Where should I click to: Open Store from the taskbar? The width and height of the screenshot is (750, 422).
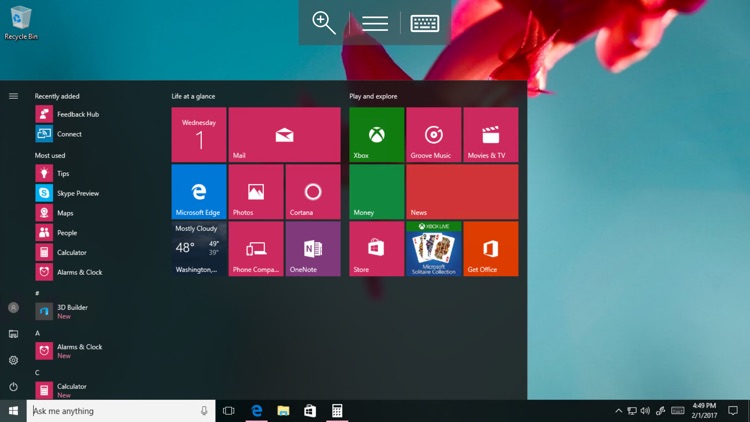pyautogui.click(x=310, y=411)
